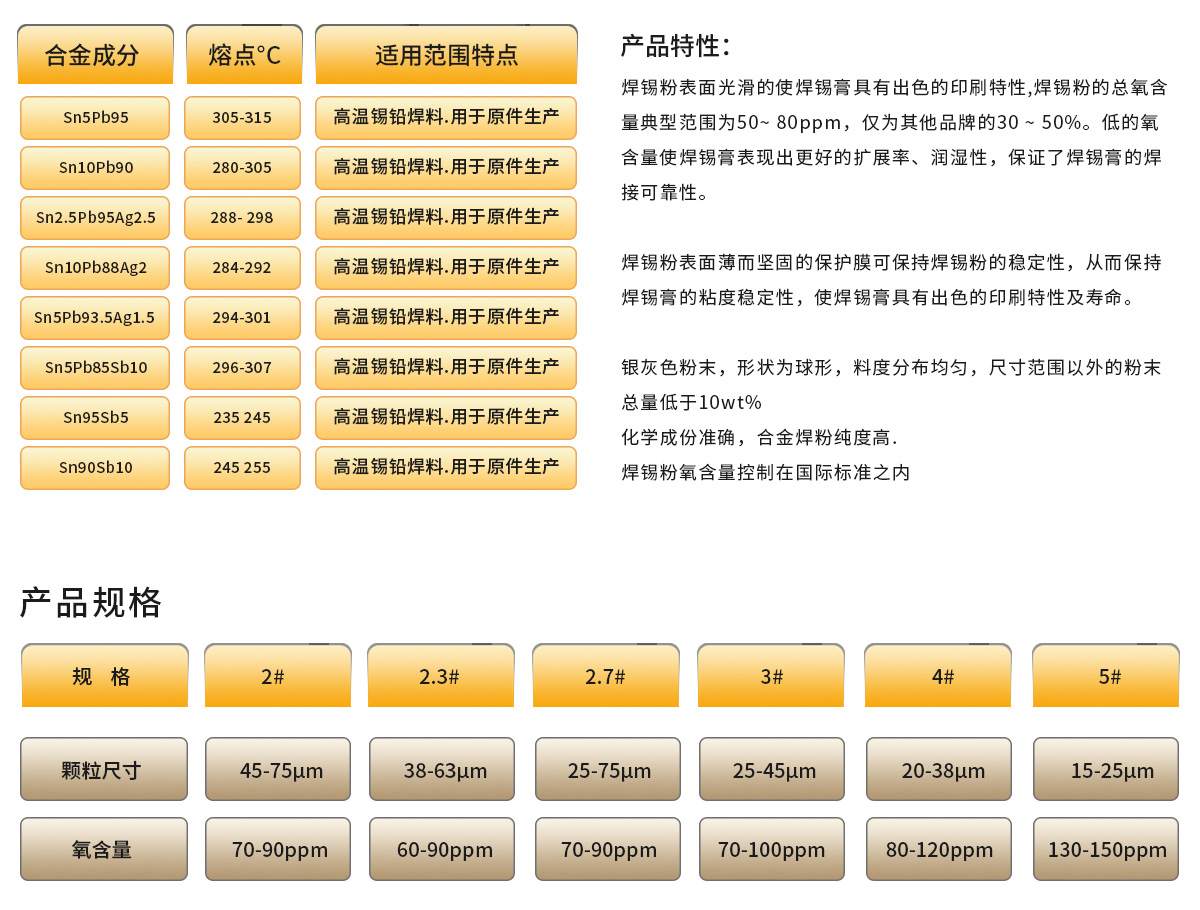Click the Sn2.5Pb95Ag2.5 alloy entry

(94, 218)
